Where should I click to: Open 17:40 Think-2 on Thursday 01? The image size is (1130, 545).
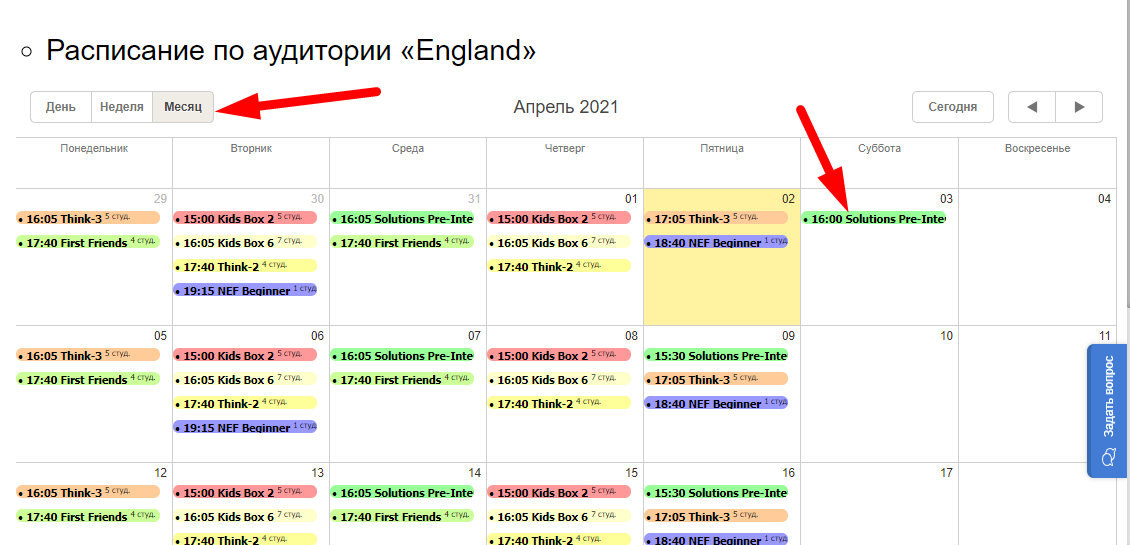pos(559,266)
